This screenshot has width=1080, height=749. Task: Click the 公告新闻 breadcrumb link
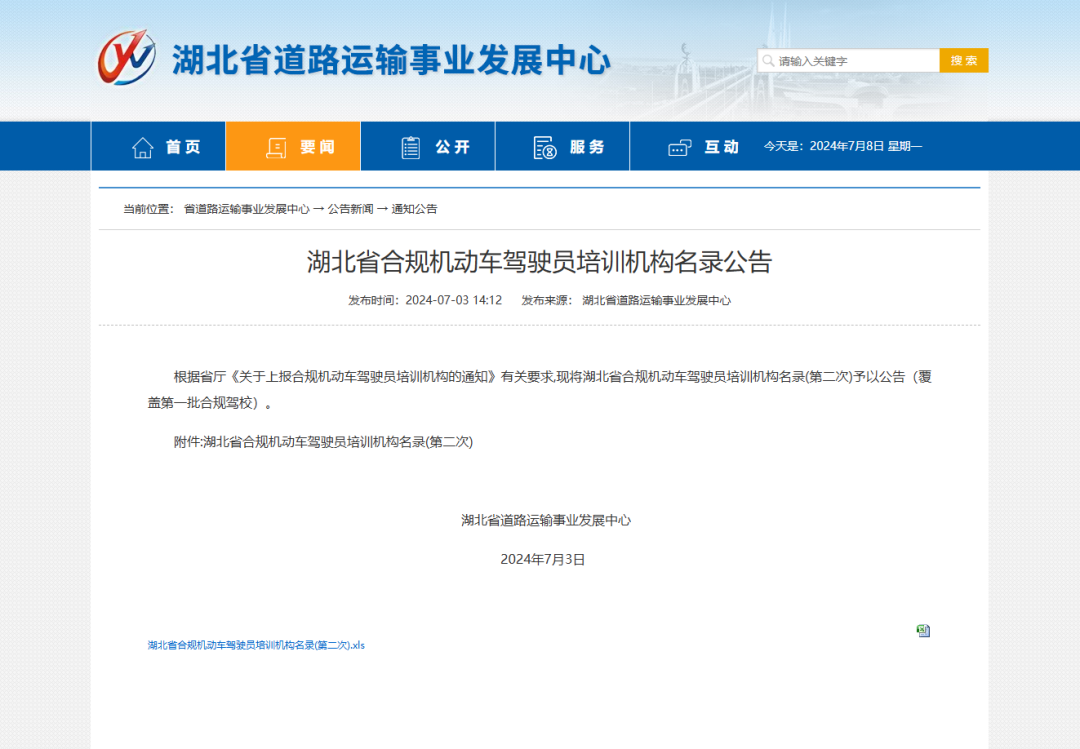[349, 208]
